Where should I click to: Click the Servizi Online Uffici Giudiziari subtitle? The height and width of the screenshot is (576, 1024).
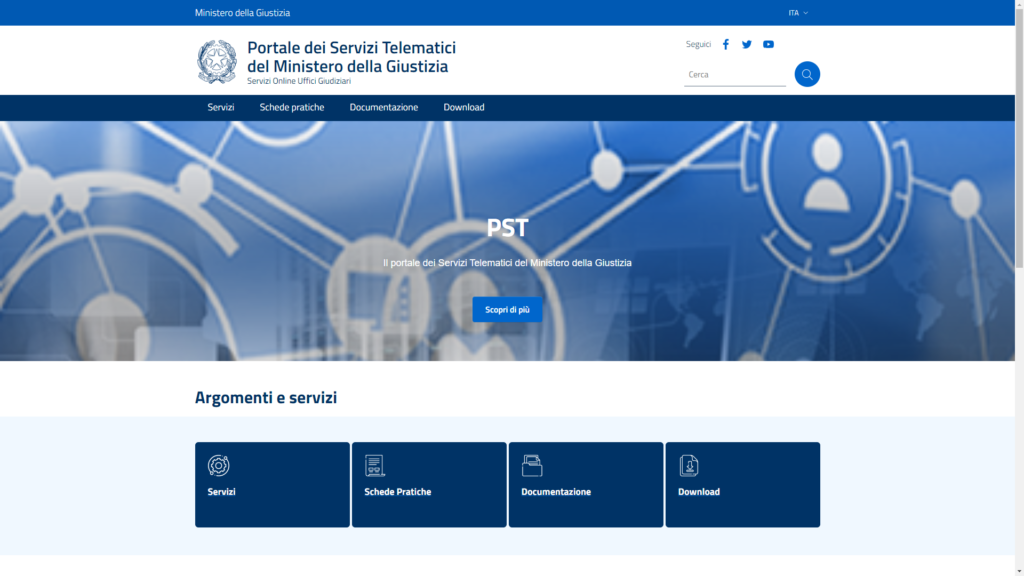[299, 81]
